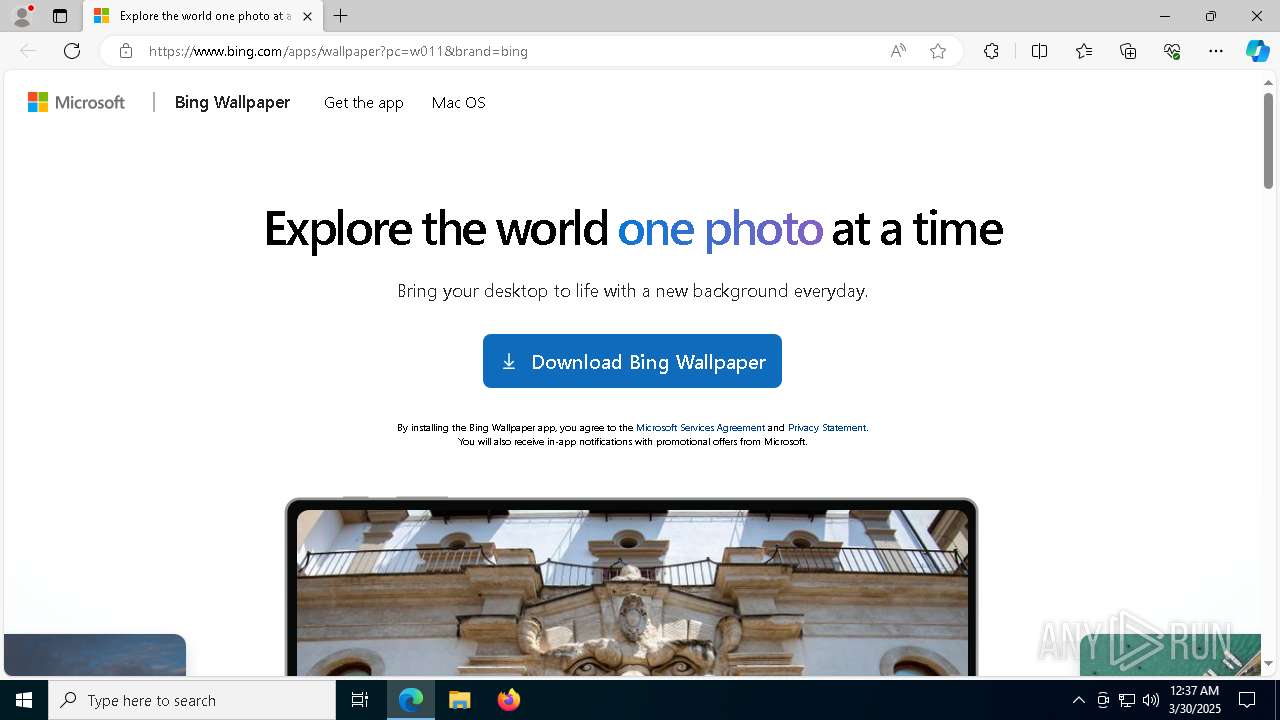
Task: Open Task View on the taskbar
Action: 360,700
